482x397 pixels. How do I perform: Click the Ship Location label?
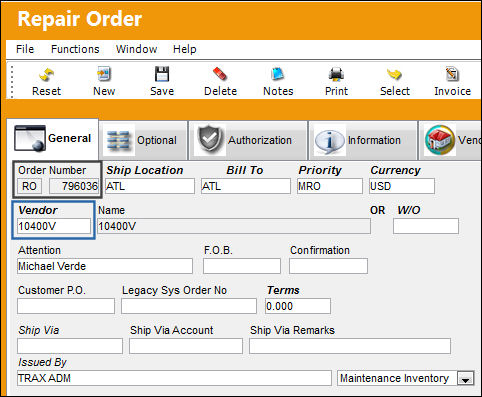(145, 170)
